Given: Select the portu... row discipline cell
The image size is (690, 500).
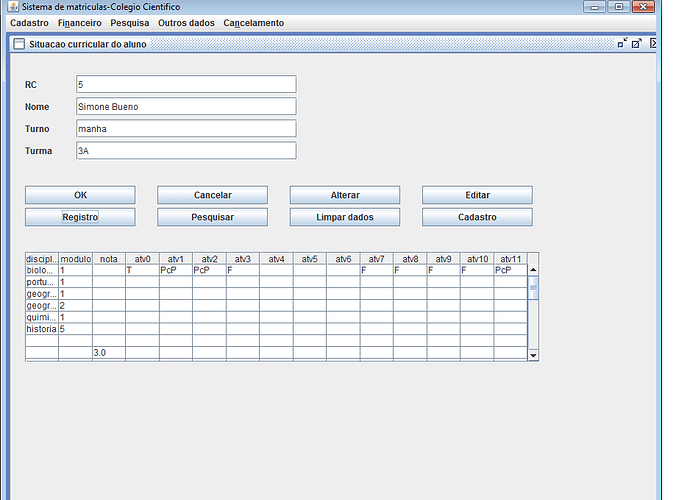Looking at the screenshot, I should (x=42, y=282).
